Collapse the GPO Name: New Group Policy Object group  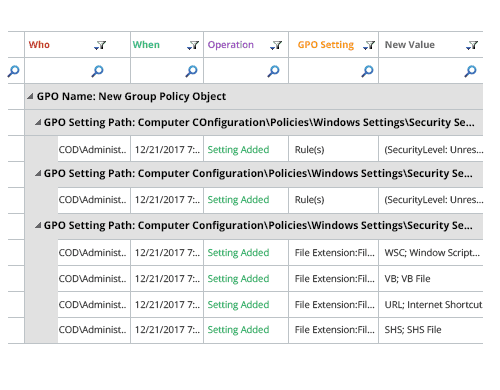pyautogui.click(x=30, y=96)
